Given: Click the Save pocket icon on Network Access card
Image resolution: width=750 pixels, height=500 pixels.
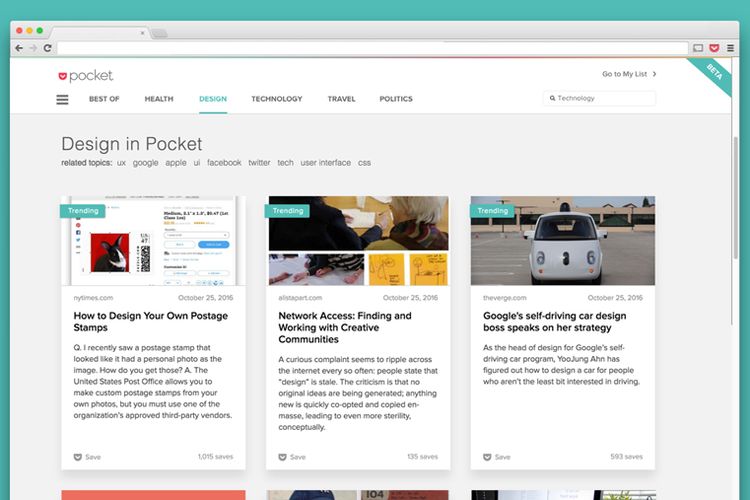Looking at the screenshot, I should coord(282,457).
